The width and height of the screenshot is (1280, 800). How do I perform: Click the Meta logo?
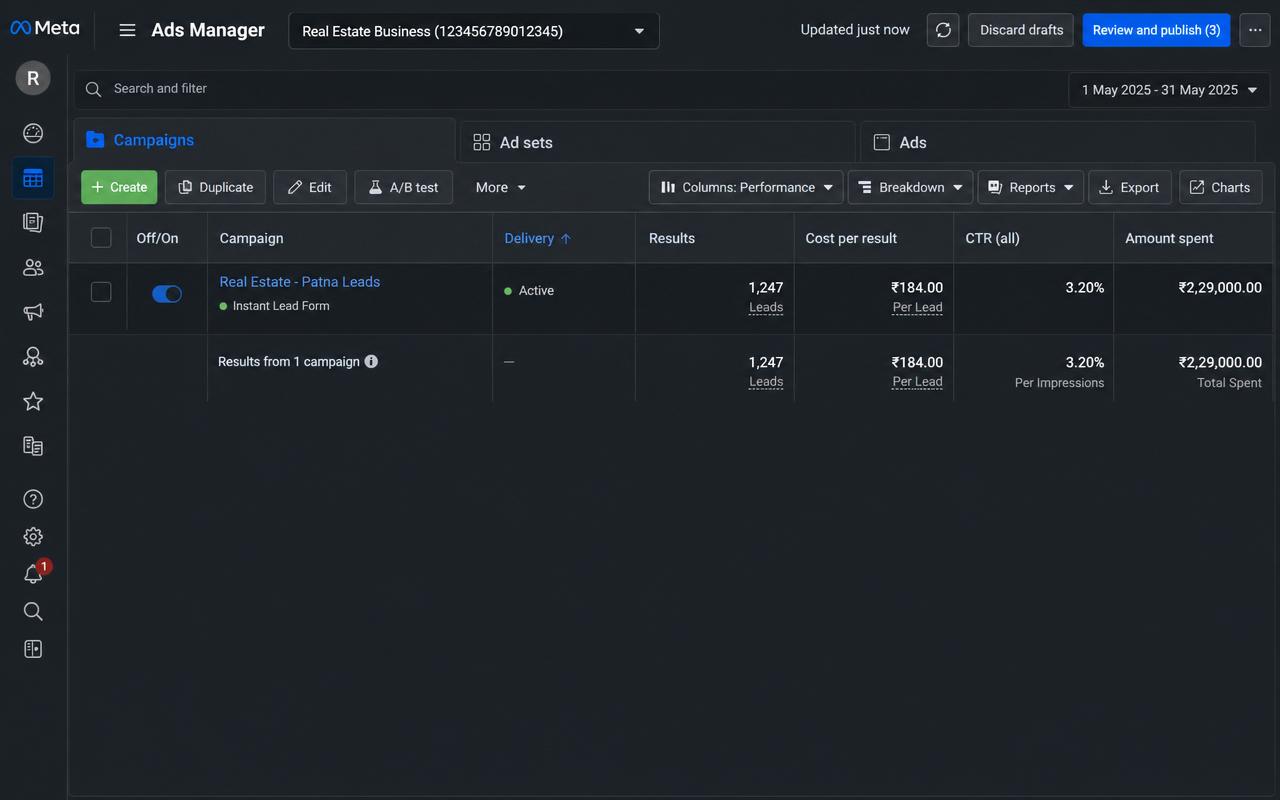point(45,28)
